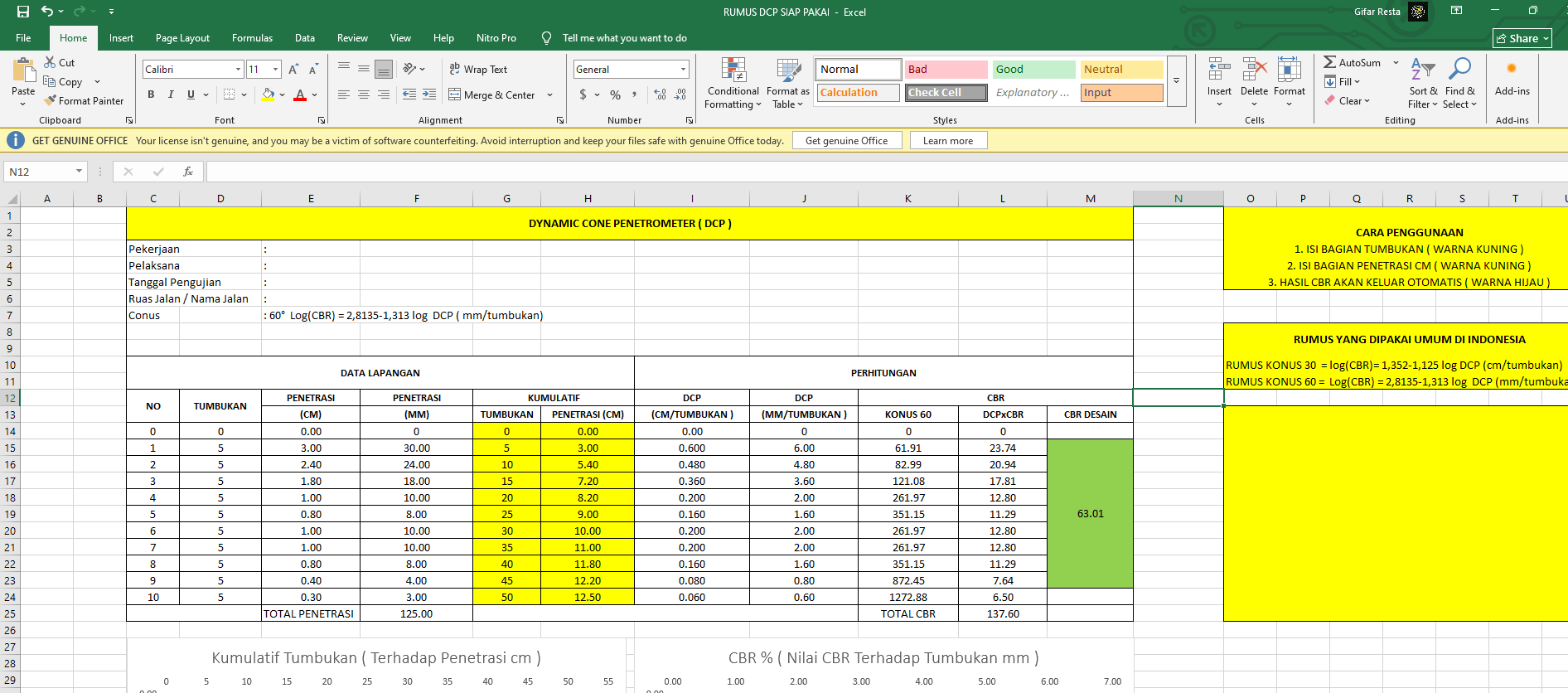Expand the cell styles gallery
Screen dimensions: 1568x693
click(x=1176, y=81)
